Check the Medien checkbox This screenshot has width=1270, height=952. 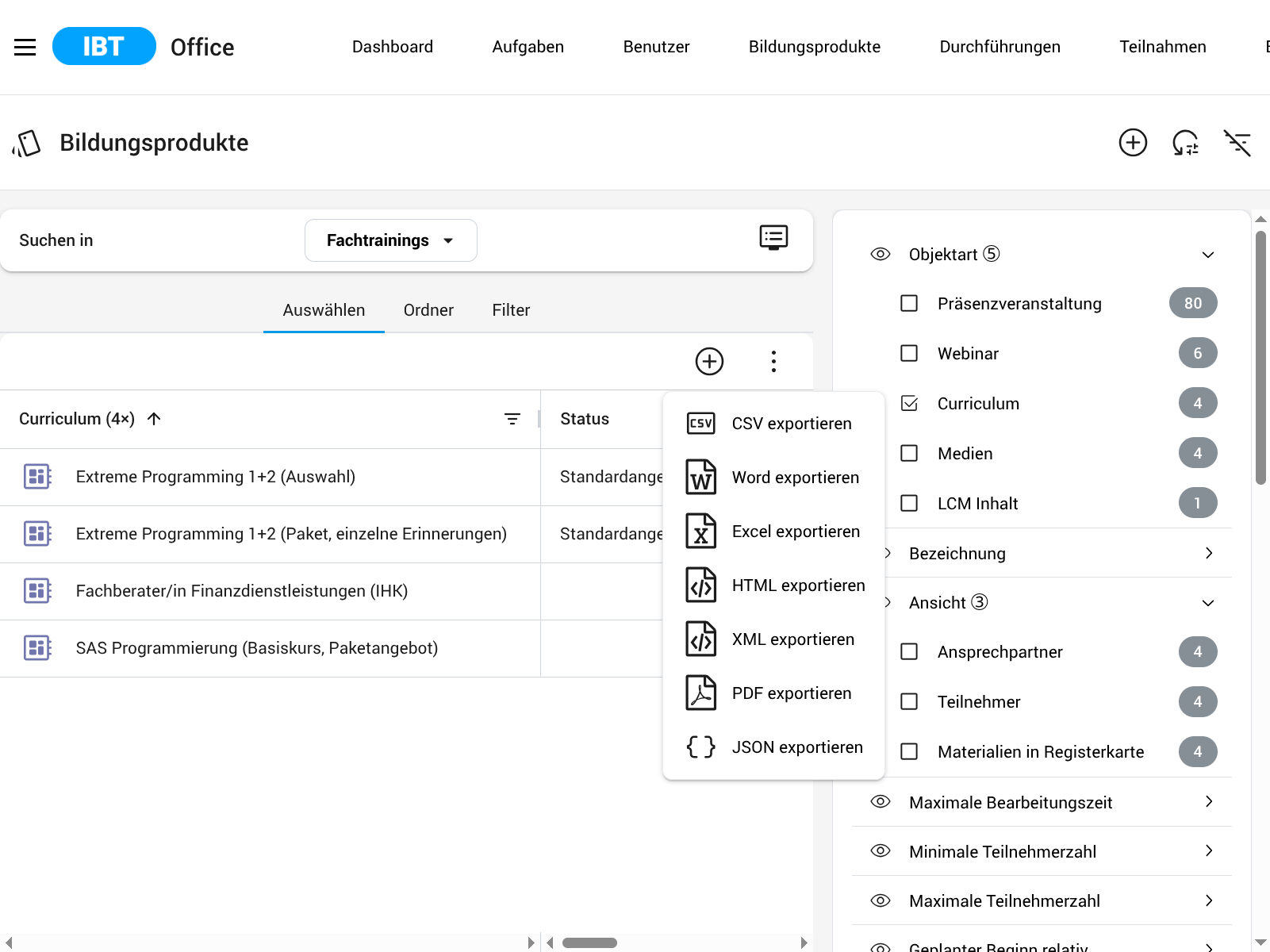(910, 453)
